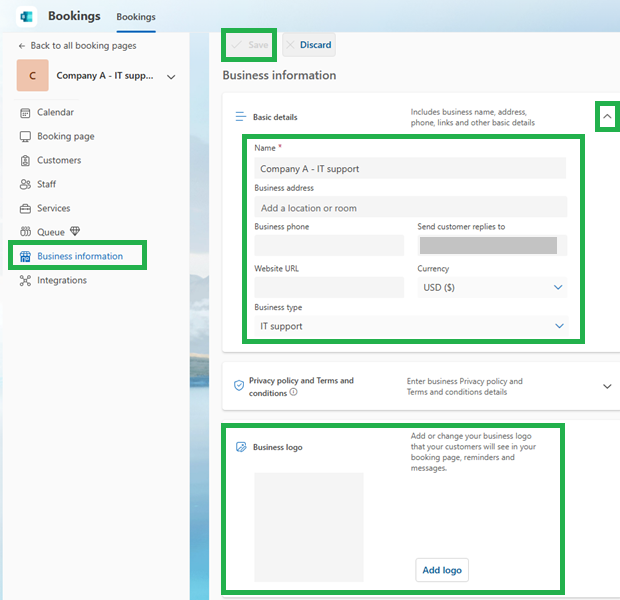Select Business information in sidebar

(78, 256)
